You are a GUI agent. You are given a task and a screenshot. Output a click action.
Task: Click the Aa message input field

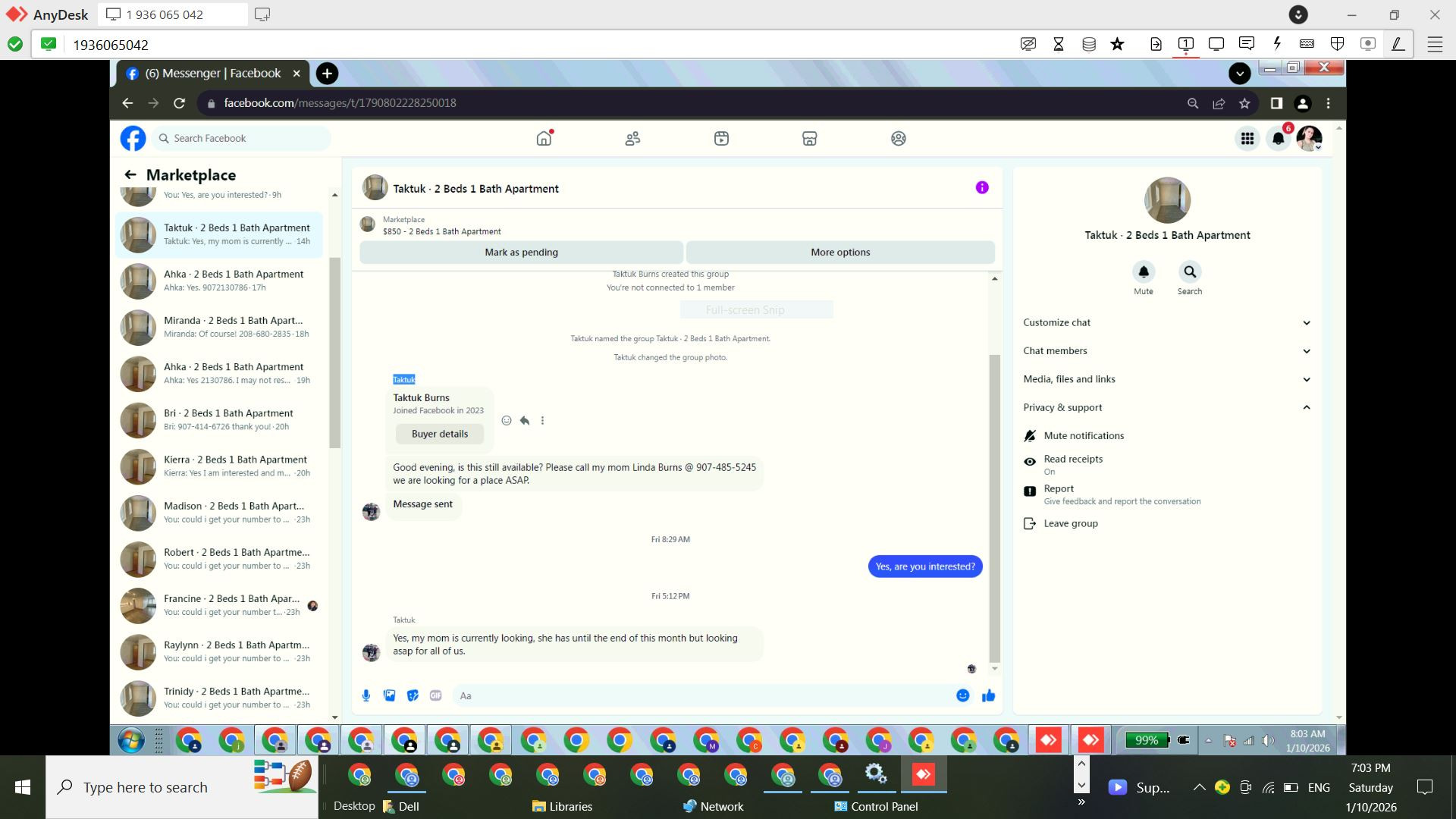point(701,695)
